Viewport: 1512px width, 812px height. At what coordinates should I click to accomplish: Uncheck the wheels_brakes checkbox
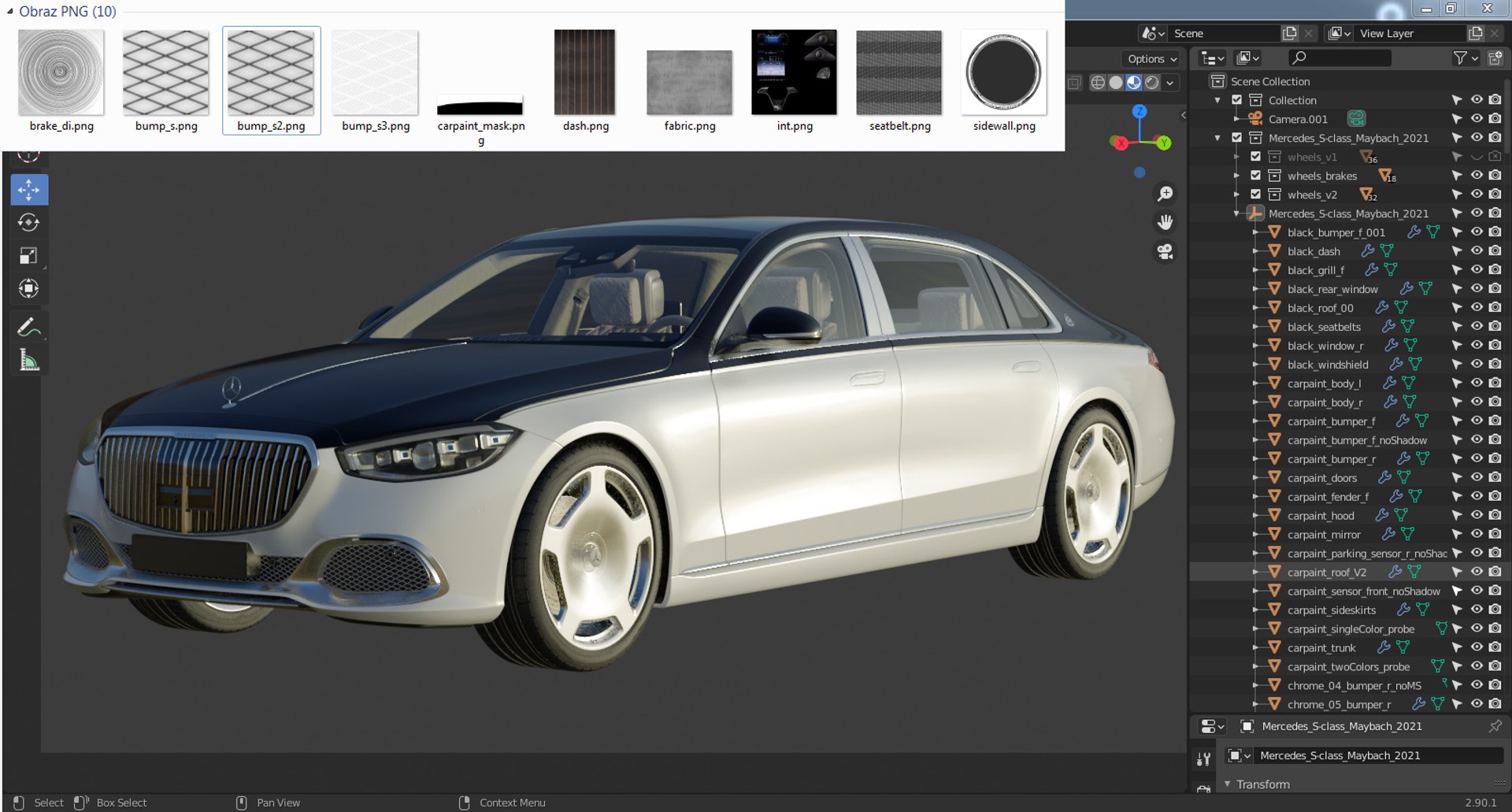(1255, 176)
